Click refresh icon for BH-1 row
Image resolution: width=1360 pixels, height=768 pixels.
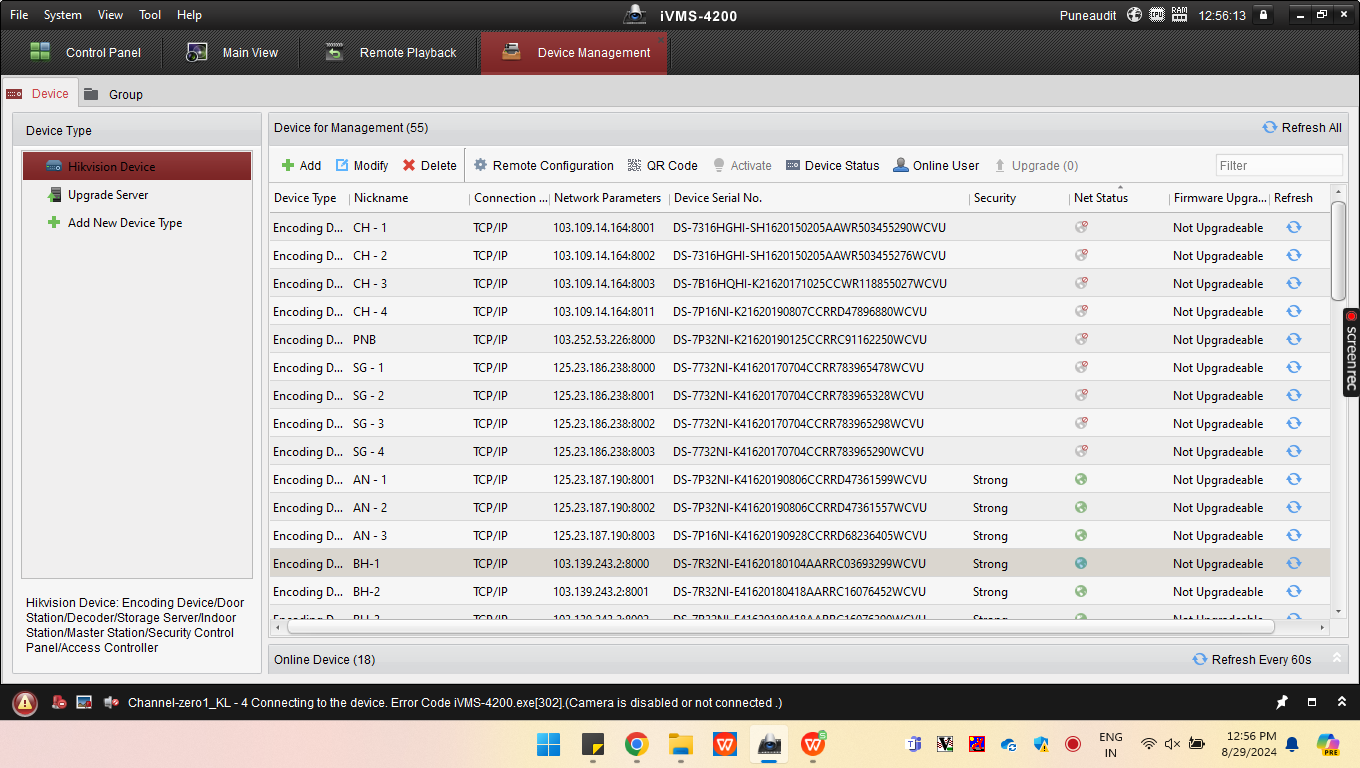(x=1293, y=563)
